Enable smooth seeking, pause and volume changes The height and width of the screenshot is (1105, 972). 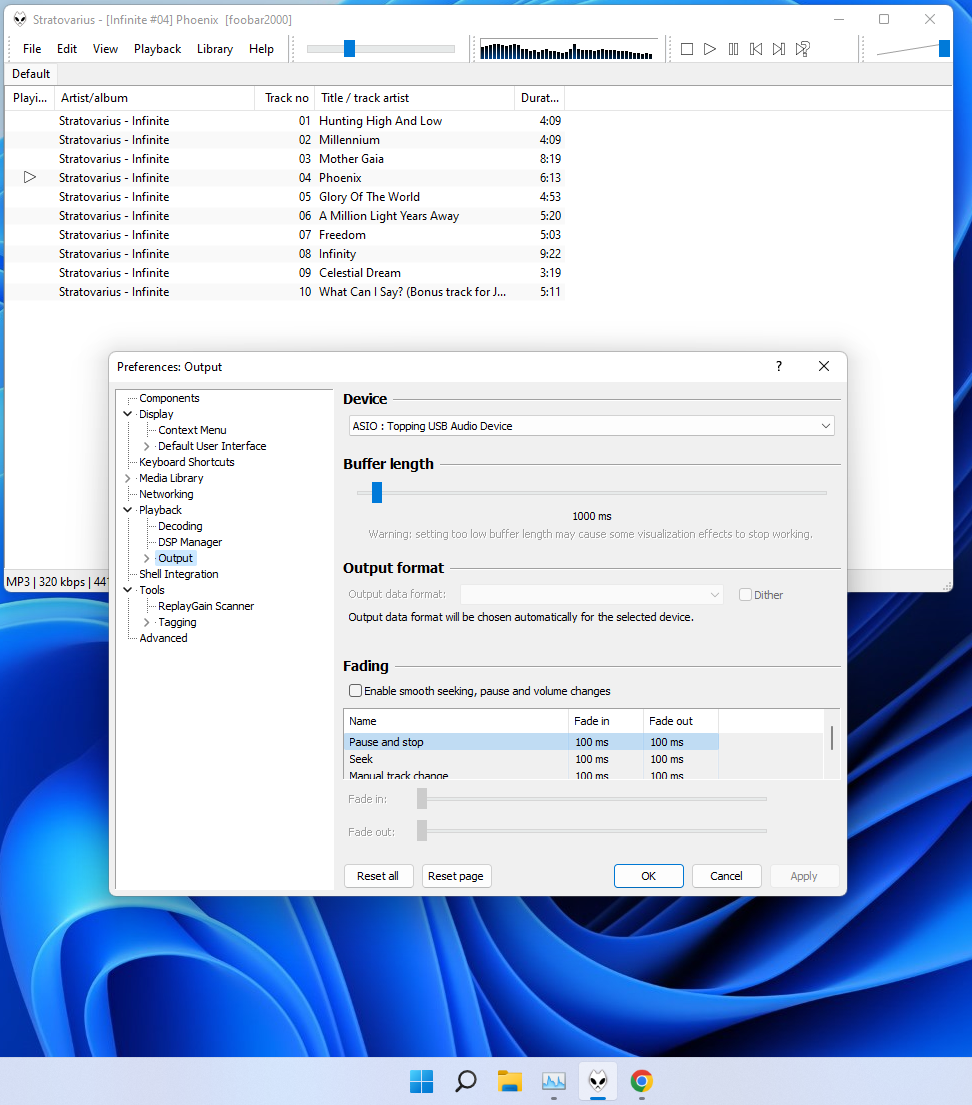pos(355,691)
